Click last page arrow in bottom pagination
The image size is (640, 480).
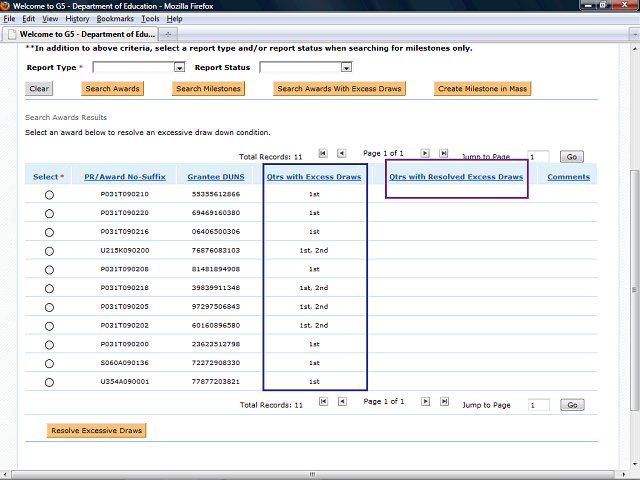coord(444,402)
